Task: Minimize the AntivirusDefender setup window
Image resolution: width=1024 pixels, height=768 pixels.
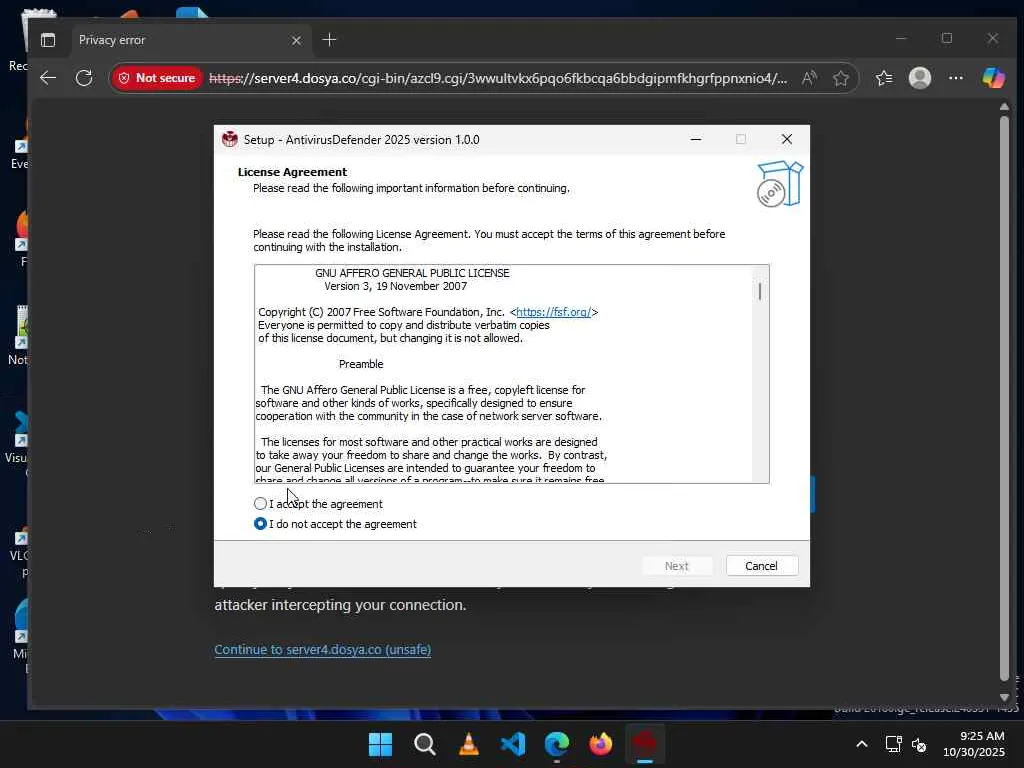Action: pos(696,139)
